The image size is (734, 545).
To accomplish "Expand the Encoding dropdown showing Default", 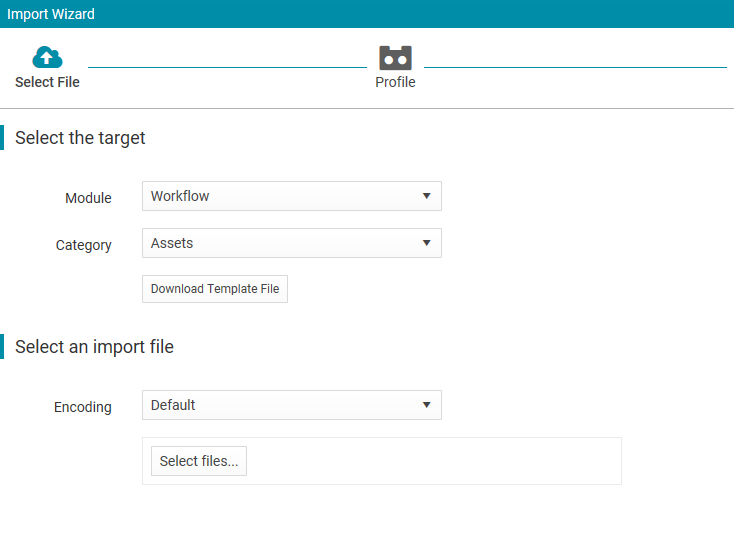I will point(292,405).
